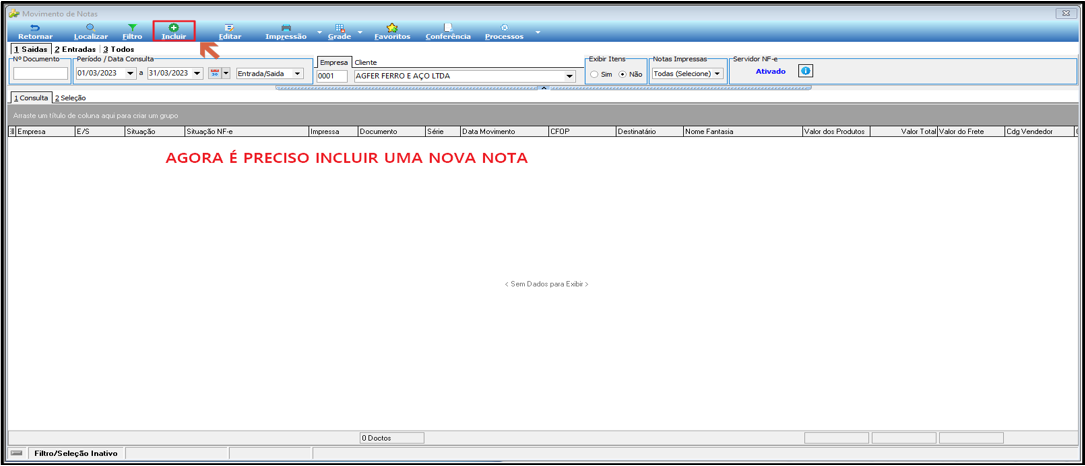Image resolution: width=1085 pixels, height=466 pixels.
Task: Open the Localizar search tool
Action: coord(91,31)
